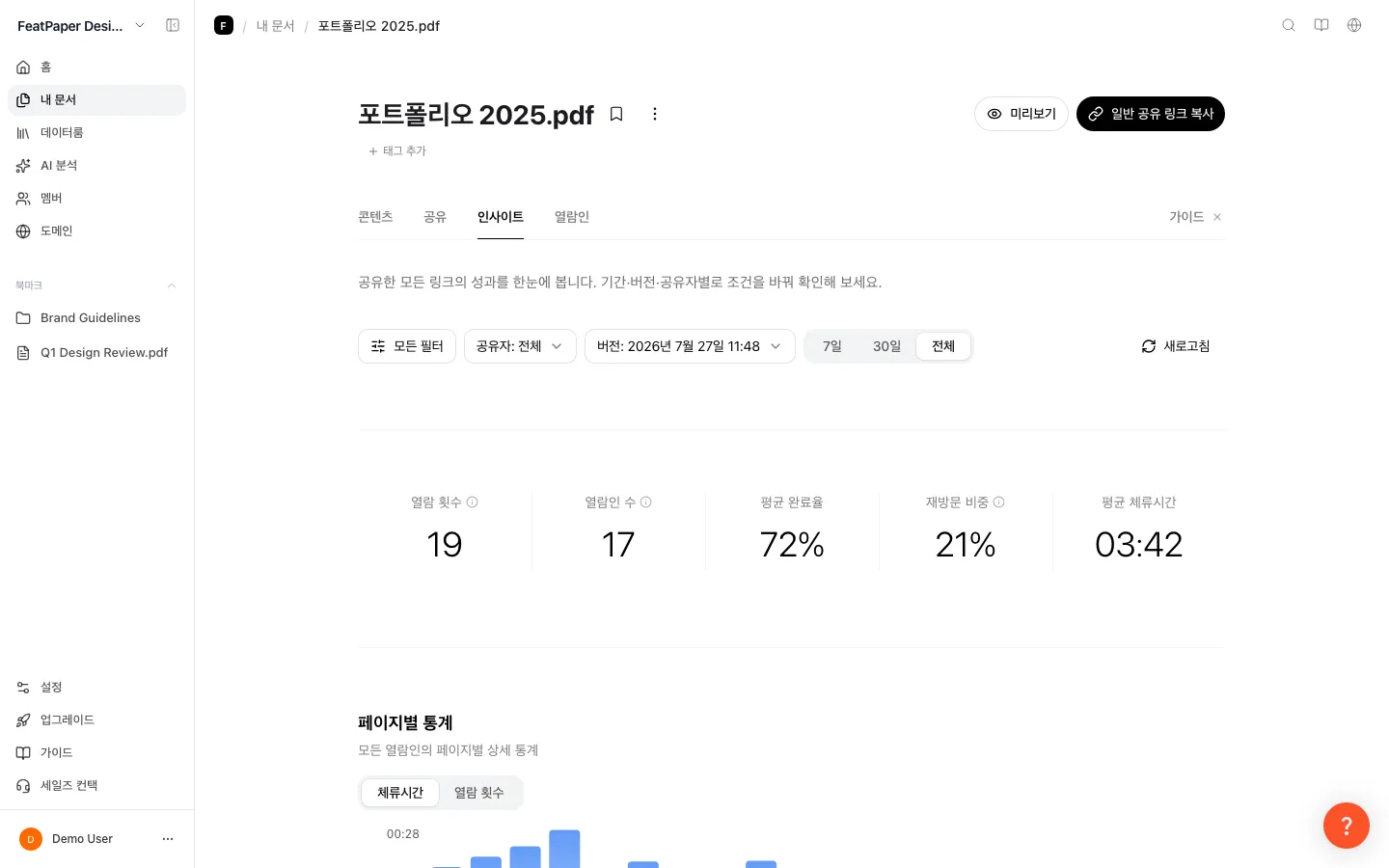Open AI 분석 in sidebar

(x=96, y=166)
